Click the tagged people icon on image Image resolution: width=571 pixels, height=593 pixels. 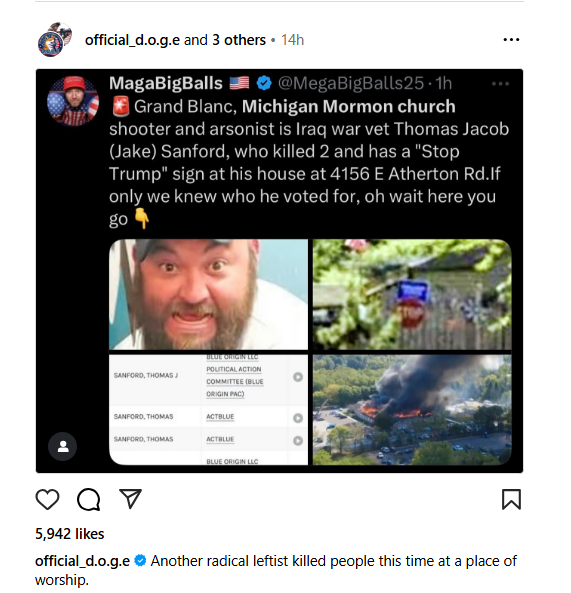(63, 446)
